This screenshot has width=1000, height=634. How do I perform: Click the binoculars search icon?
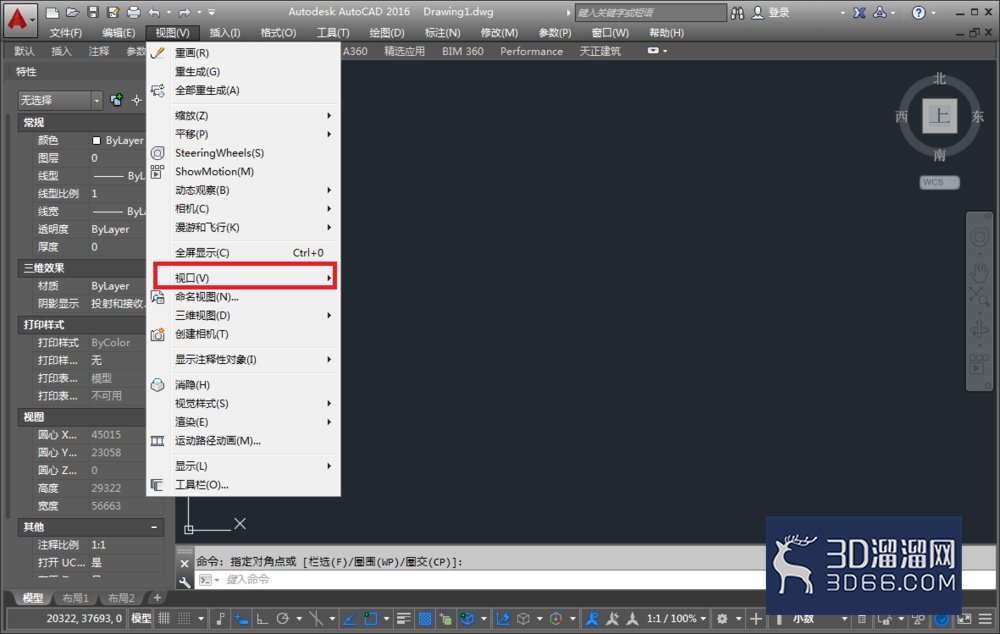pyautogui.click(x=737, y=13)
